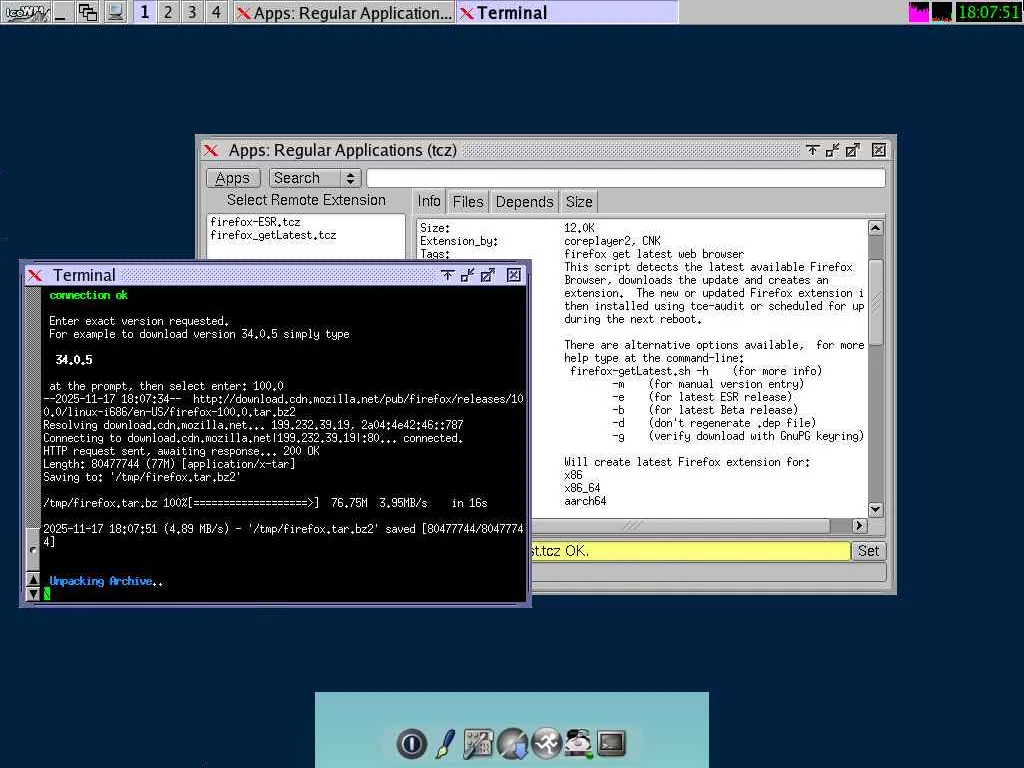Click the show desktop taskbar icon

pos(61,12)
